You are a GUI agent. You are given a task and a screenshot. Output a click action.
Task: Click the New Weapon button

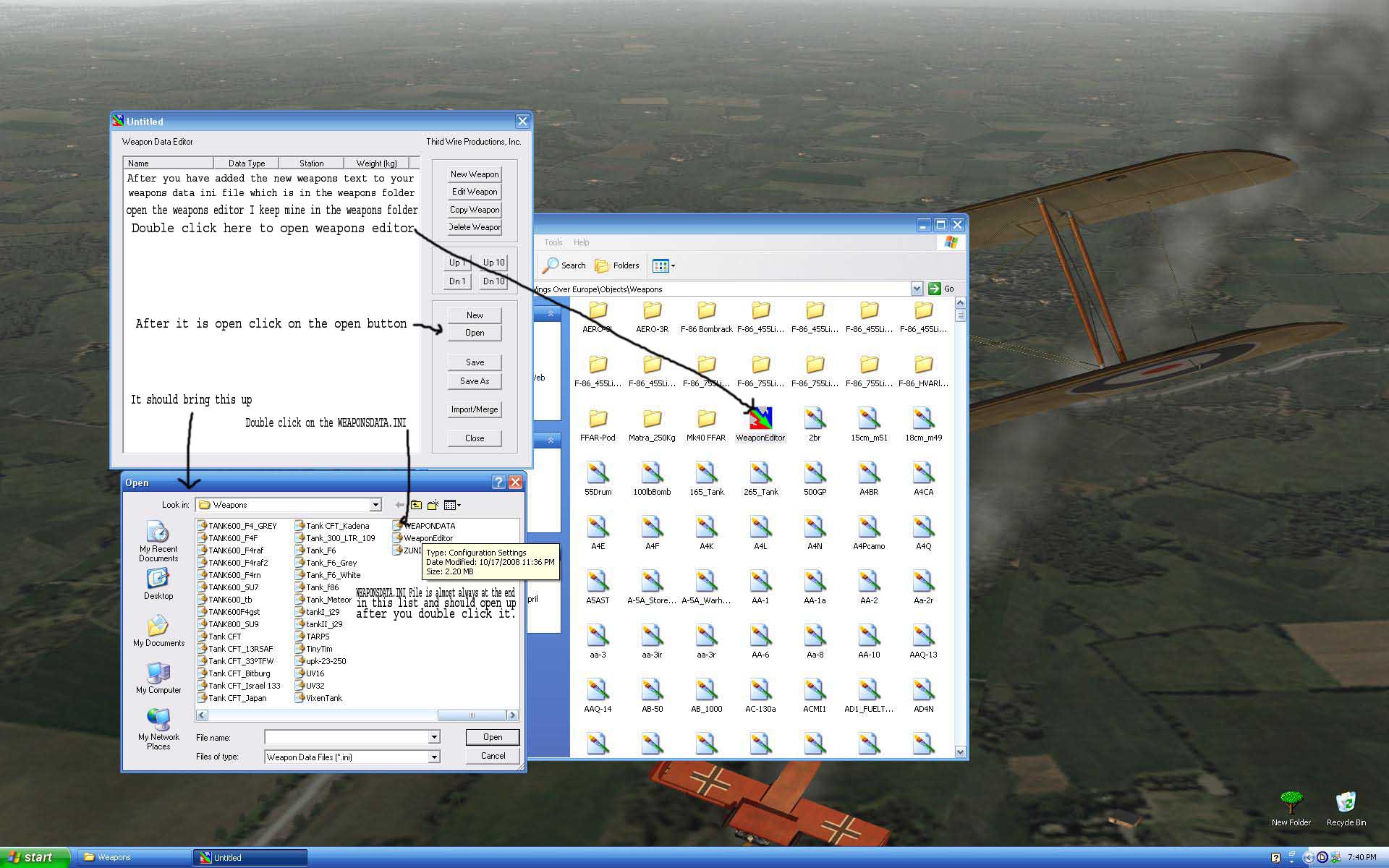(475, 174)
